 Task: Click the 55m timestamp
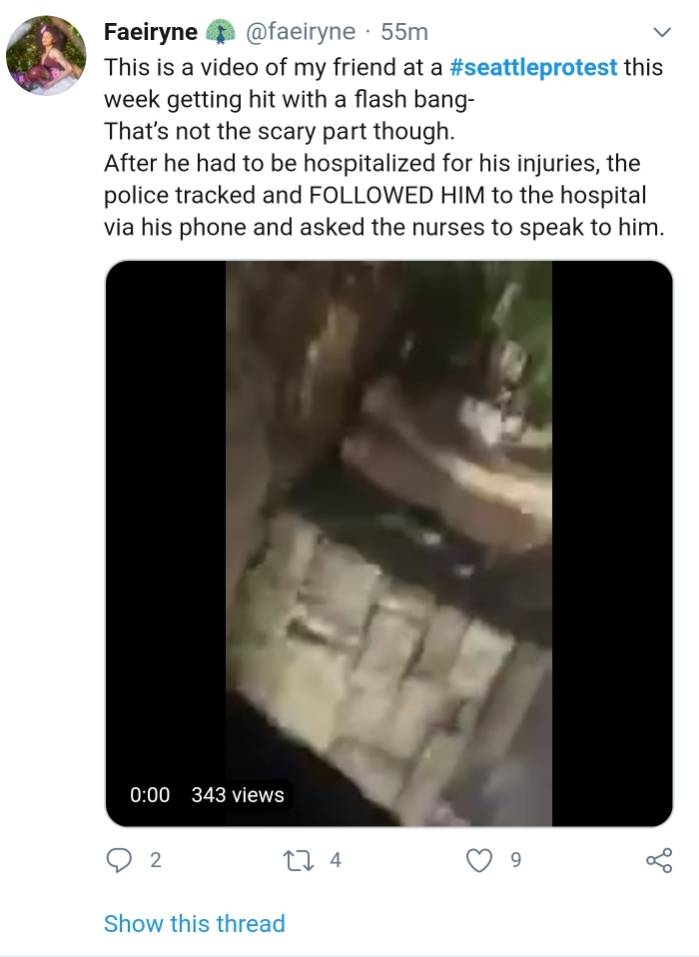tap(404, 32)
